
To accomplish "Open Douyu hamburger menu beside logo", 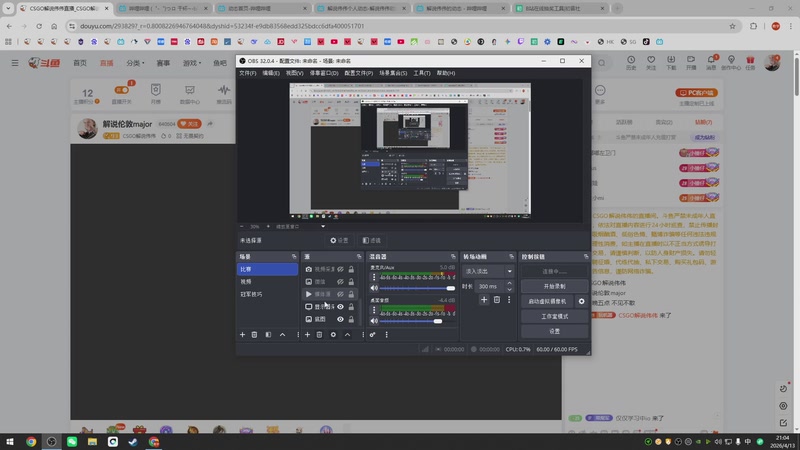I will pyautogui.click(x=15, y=63).
